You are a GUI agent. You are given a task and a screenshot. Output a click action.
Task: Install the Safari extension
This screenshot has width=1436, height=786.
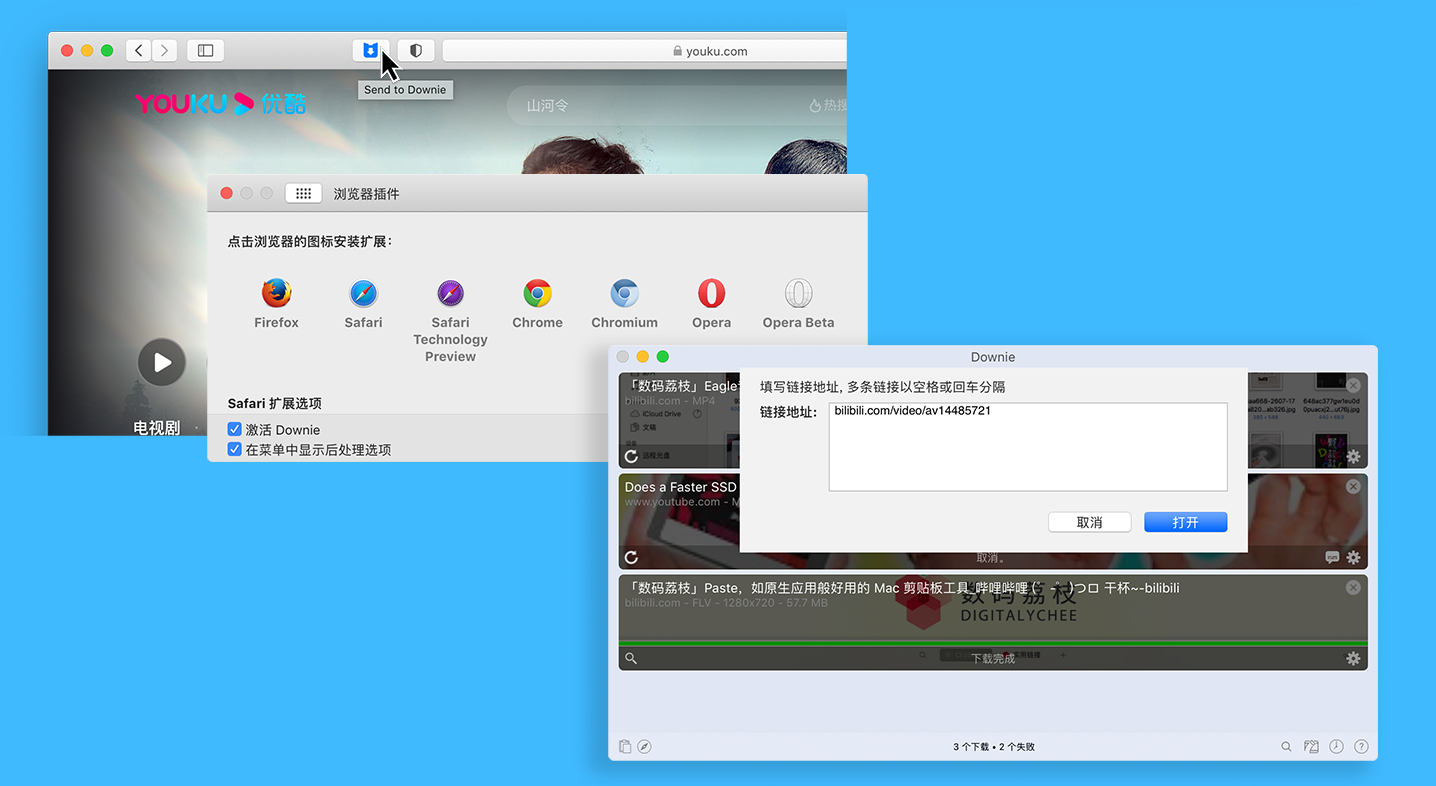click(363, 304)
